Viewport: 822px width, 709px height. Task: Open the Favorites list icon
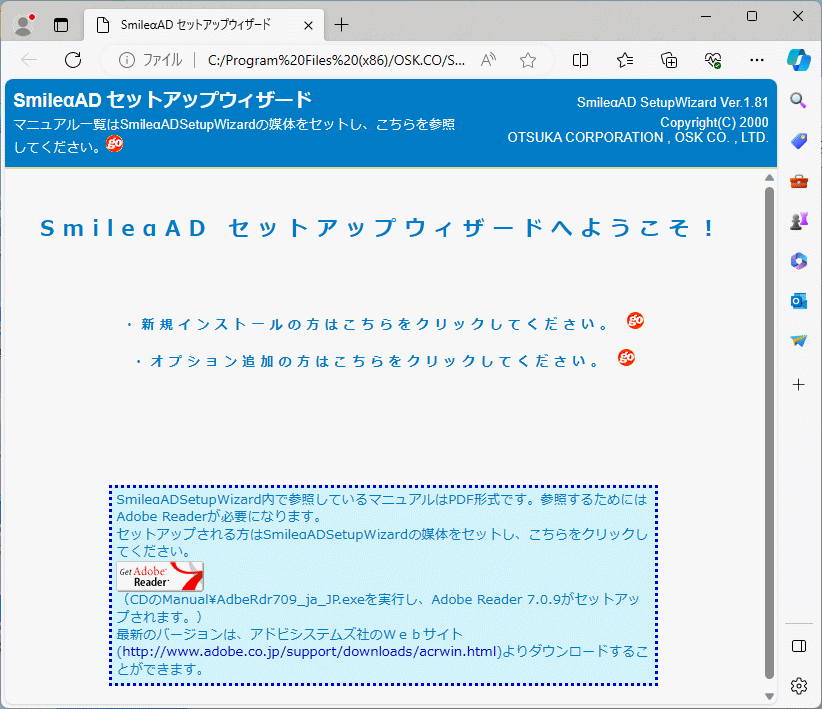tap(624, 60)
